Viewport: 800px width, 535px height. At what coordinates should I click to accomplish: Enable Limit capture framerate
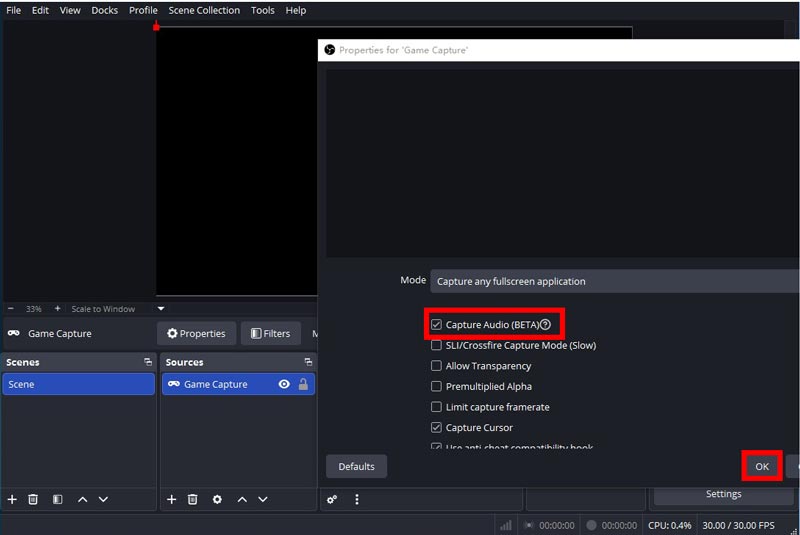436,406
